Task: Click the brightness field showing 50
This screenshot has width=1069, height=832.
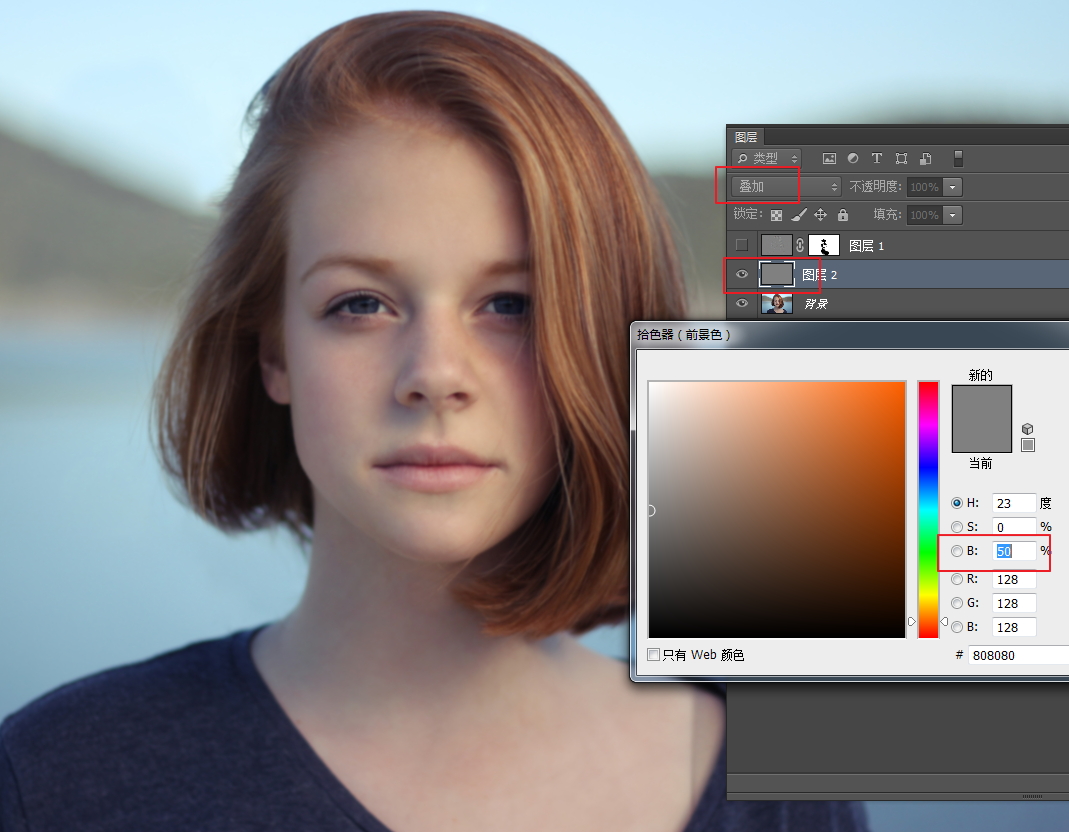Action: coord(1014,551)
